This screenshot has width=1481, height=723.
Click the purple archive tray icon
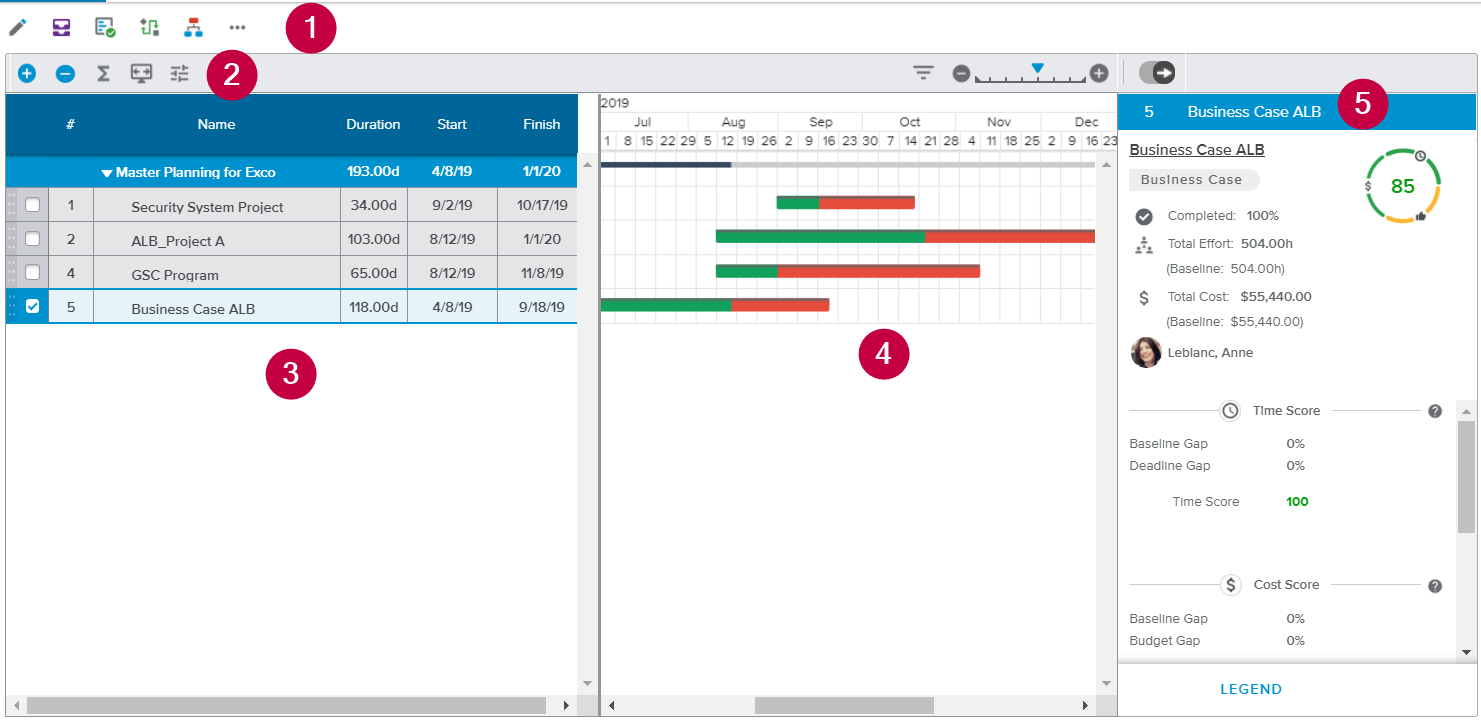click(x=62, y=28)
